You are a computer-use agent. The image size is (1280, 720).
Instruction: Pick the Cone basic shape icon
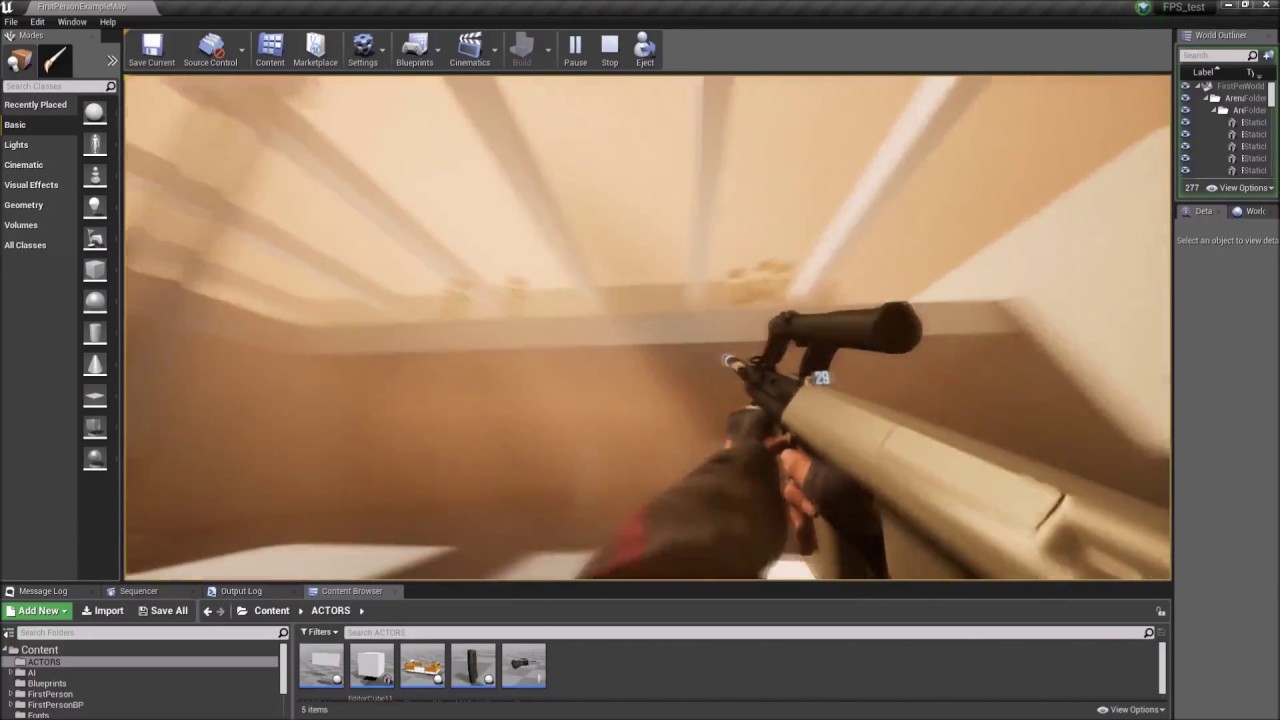coord(95,364)
